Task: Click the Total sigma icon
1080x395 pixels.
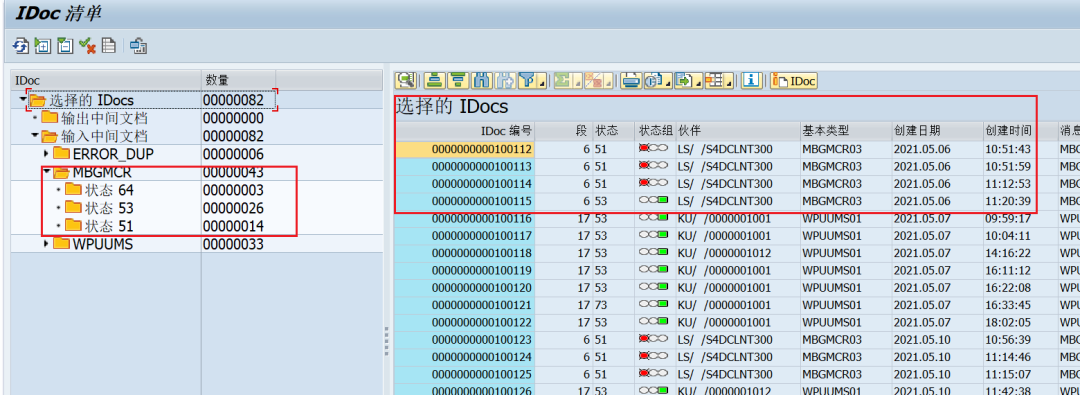Action: pyautogui.click(x=563, y=81)
